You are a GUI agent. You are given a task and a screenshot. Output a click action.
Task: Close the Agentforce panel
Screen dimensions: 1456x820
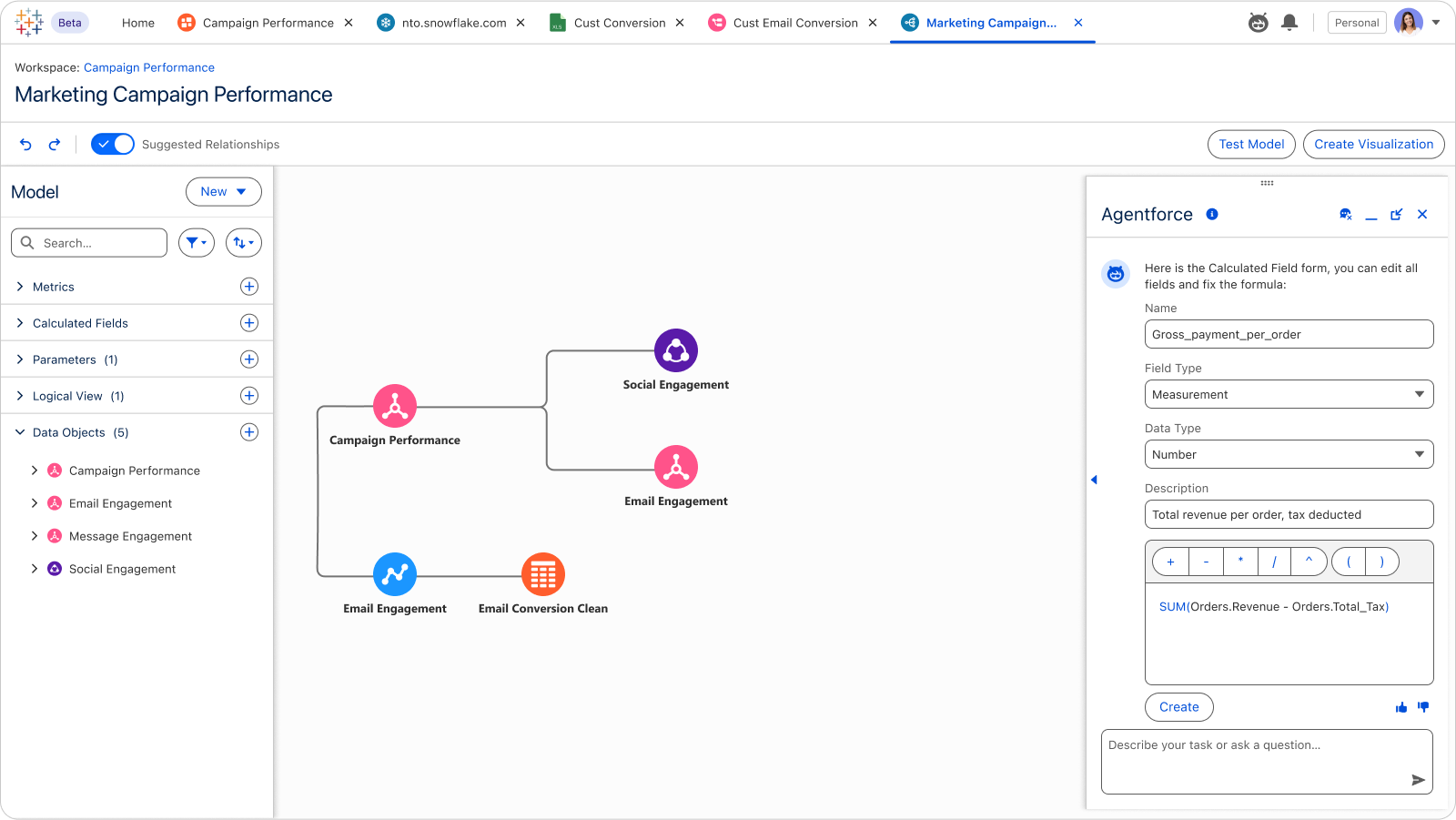point(1422,215)
